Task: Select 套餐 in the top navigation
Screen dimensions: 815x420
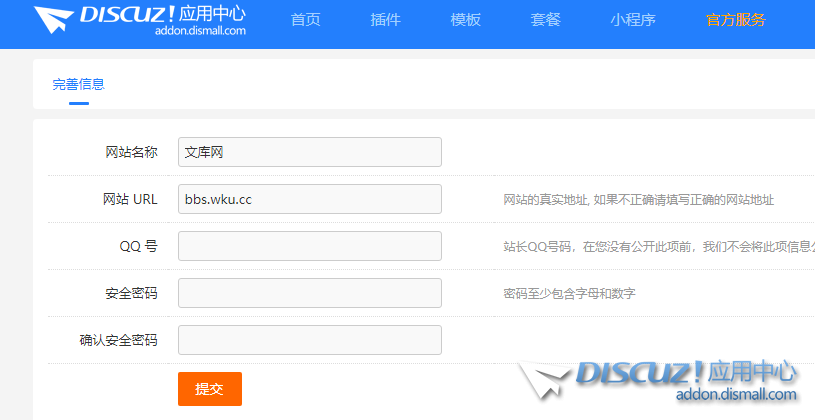Action: point(546,20)
